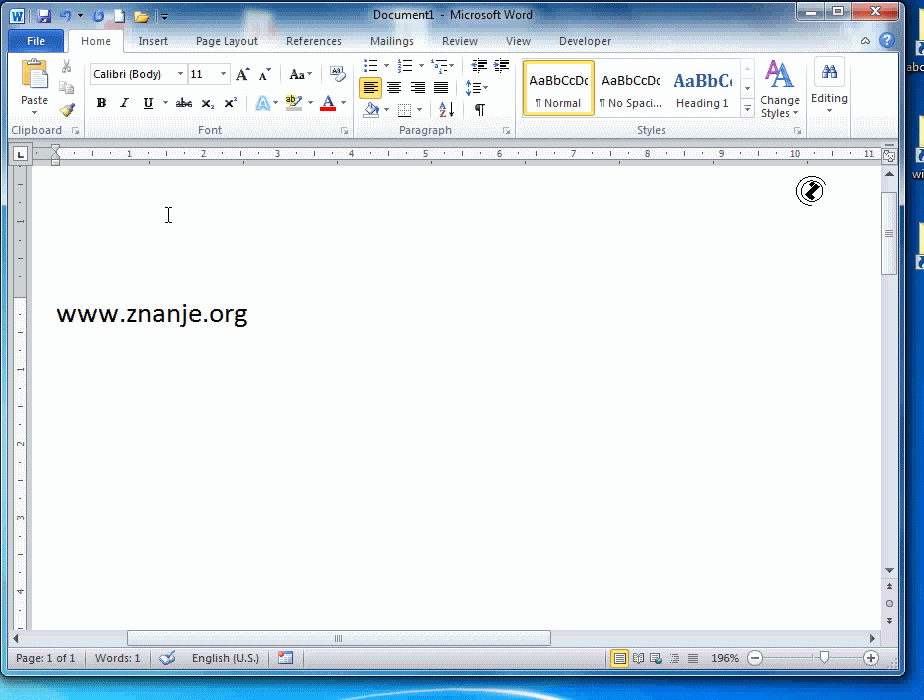This screenshot has height=700, width=924.
Task: Check the word count in status bar
Action: point(117,658)
